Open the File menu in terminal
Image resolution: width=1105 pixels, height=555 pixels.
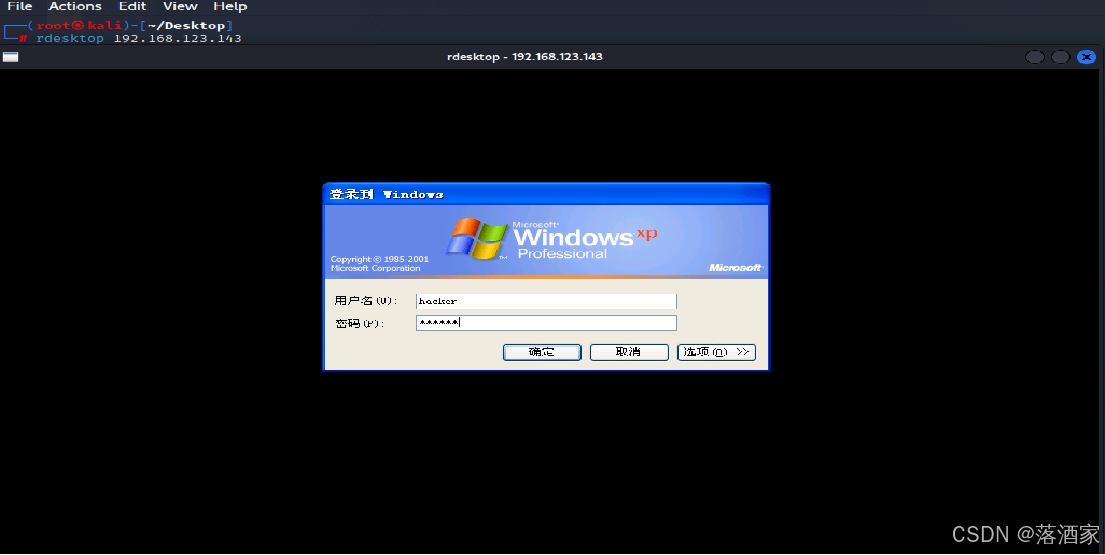pos(20,6)
